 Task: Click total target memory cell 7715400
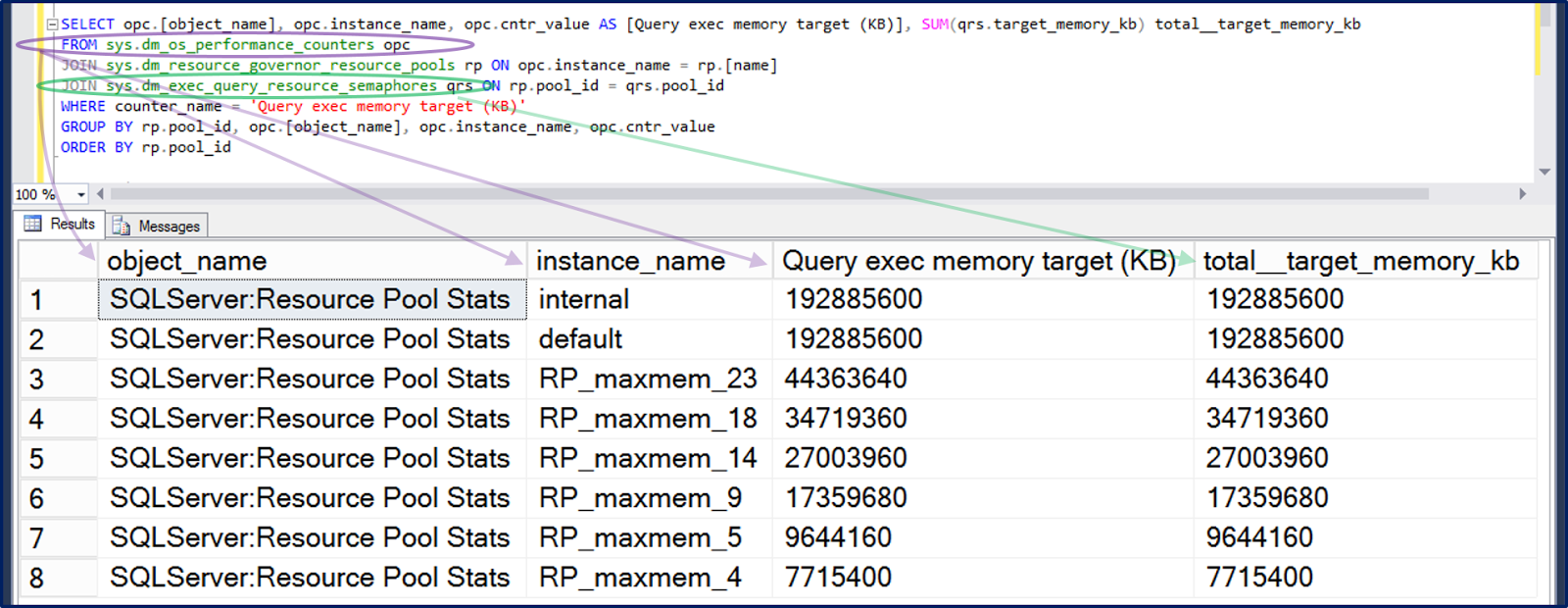tap(1365, 578)
